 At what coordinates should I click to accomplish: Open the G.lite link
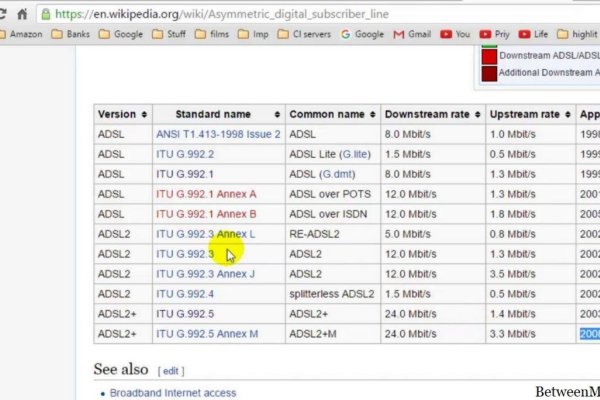click(x=355, y=154)
